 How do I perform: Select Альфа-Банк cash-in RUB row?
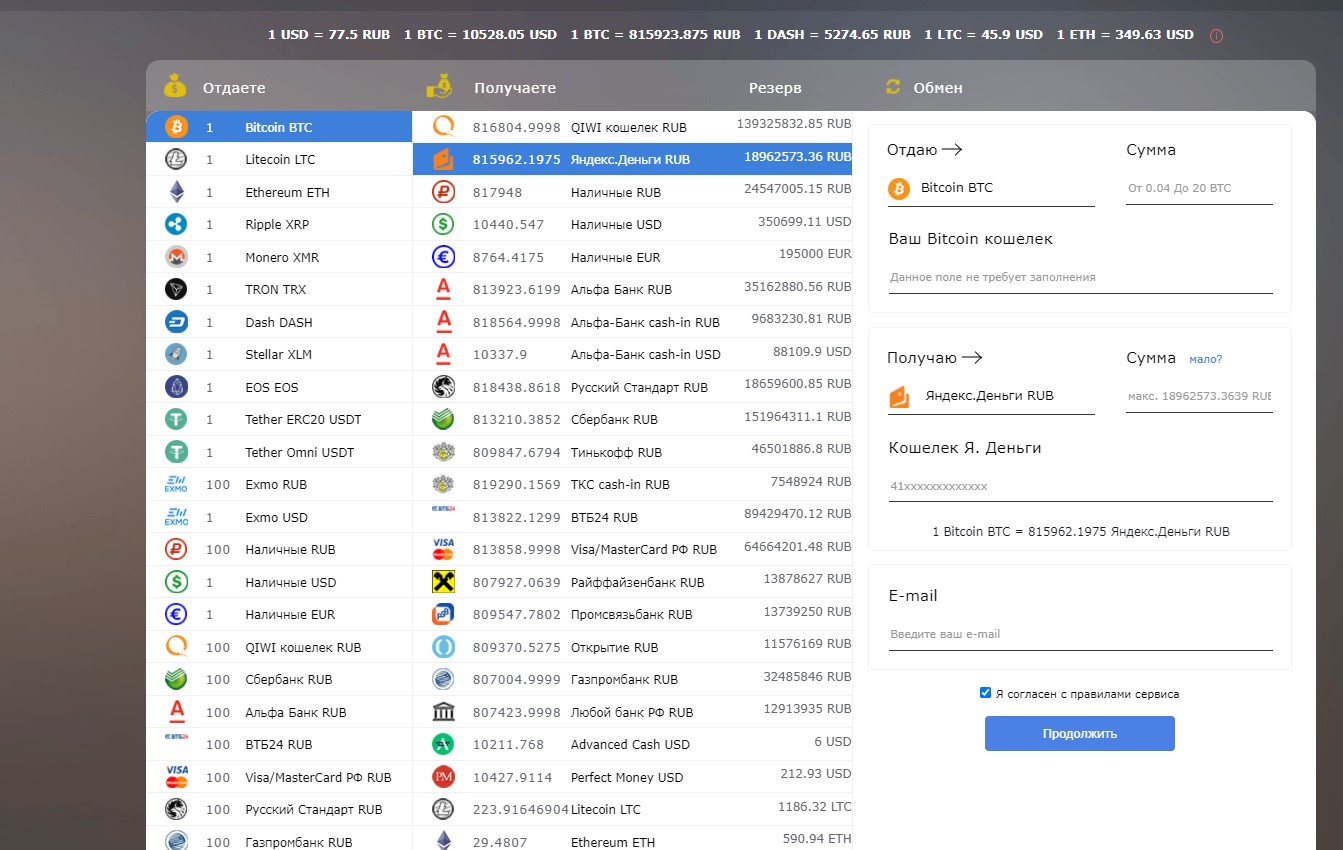tap(632, 322)
